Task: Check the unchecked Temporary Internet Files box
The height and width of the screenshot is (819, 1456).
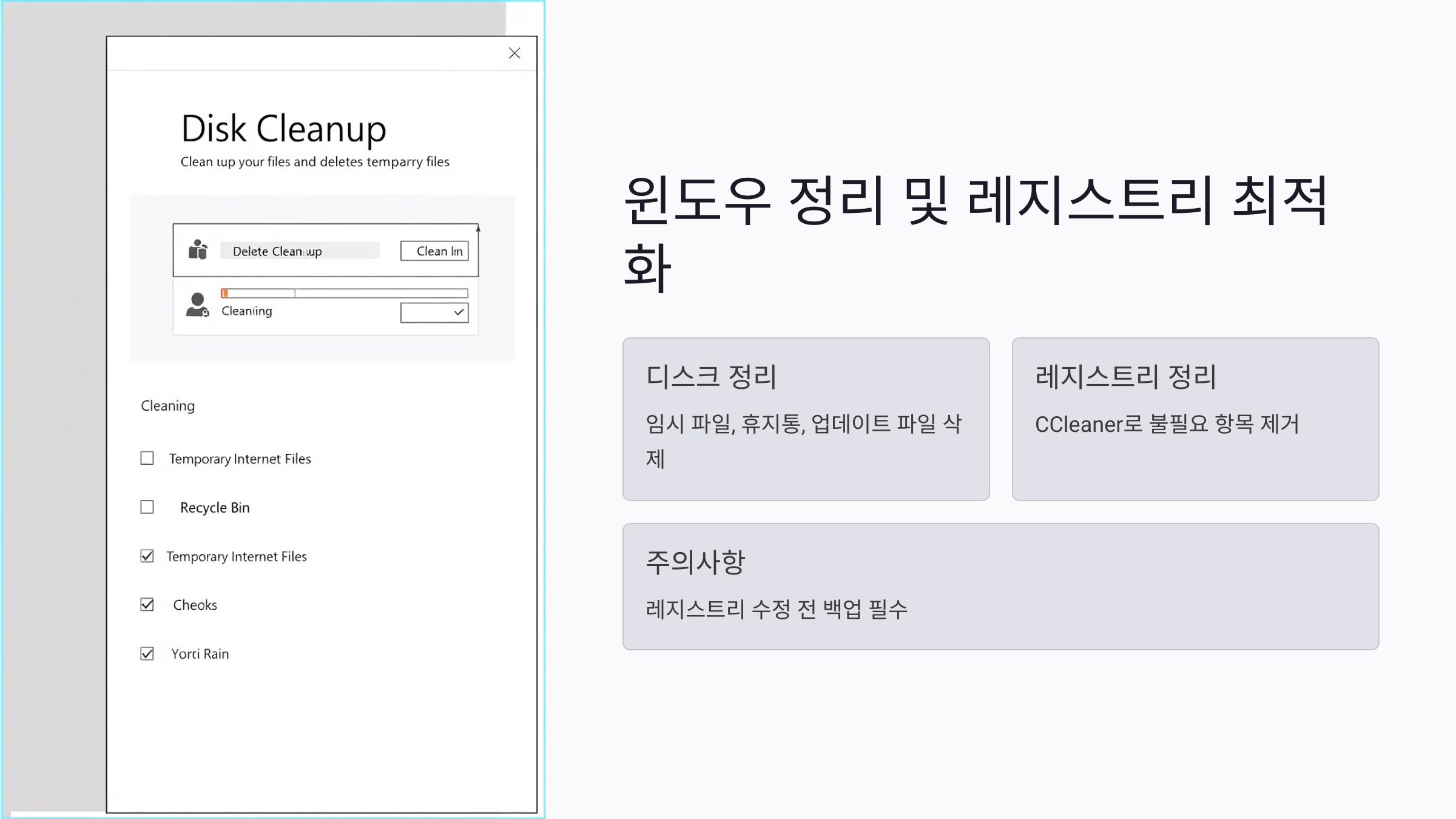Action: (x=147, y=458)
